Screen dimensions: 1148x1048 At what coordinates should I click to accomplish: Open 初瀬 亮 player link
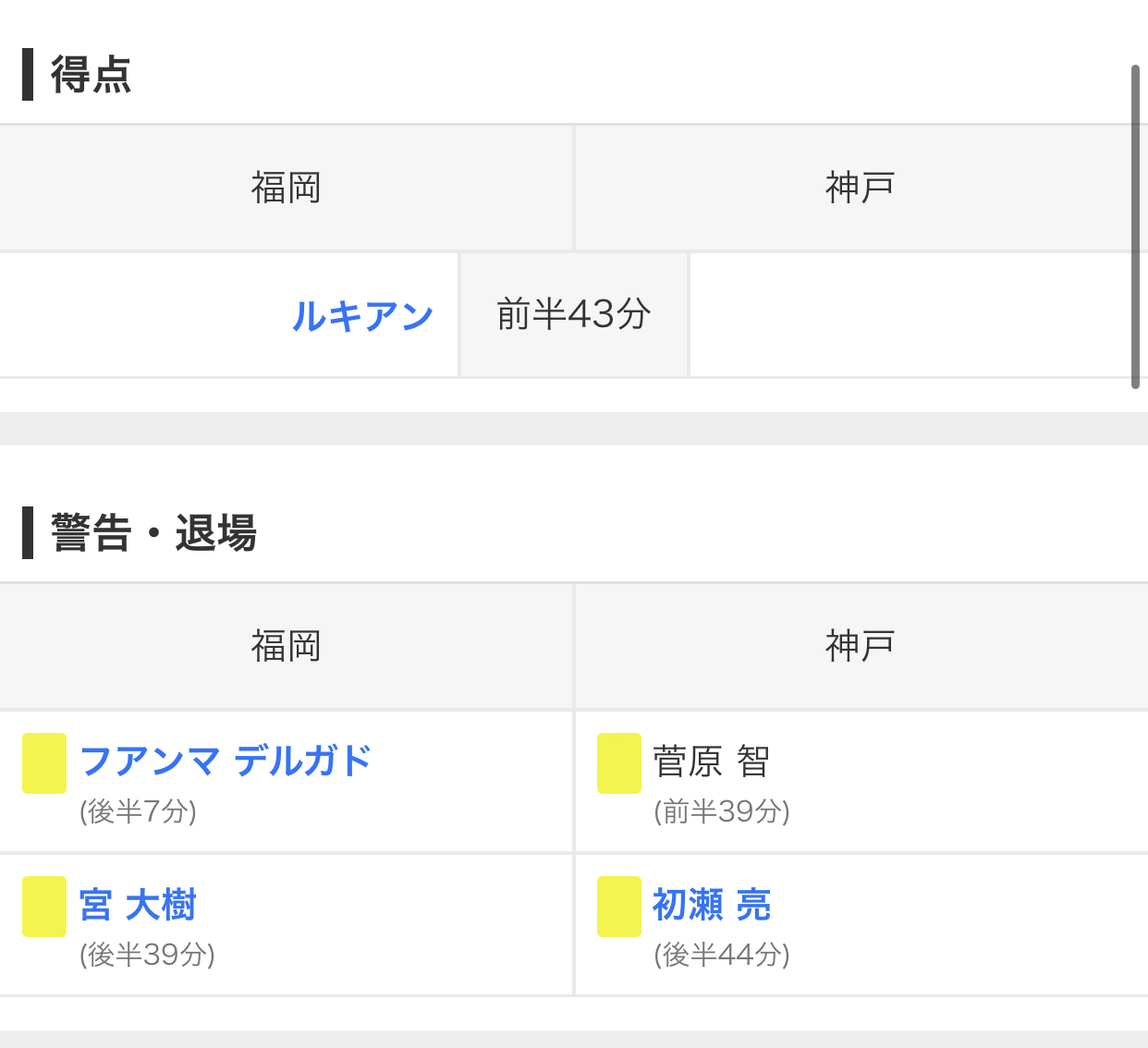[712, 905]
